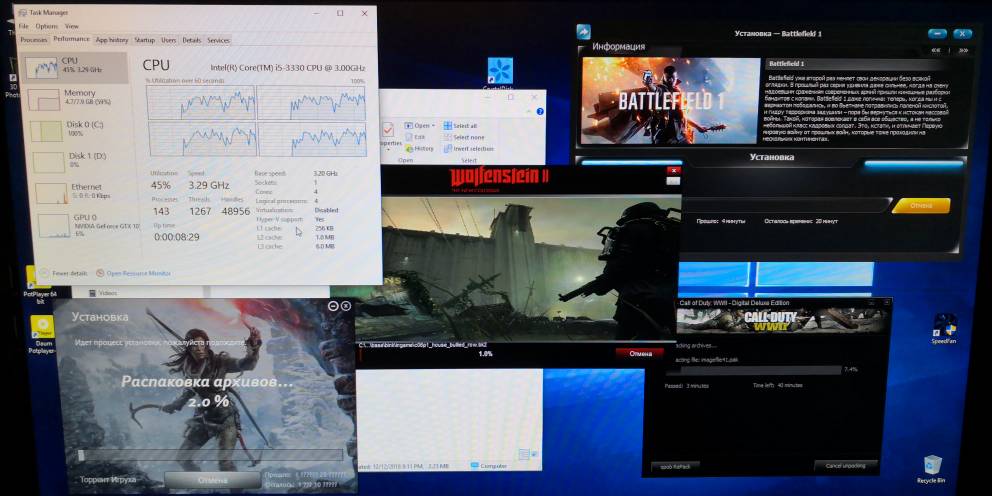Image resolution: width=992 pixels, height=496 pixels.
Task: Click the Task Manager title bar icon
Action: [24, 13]
